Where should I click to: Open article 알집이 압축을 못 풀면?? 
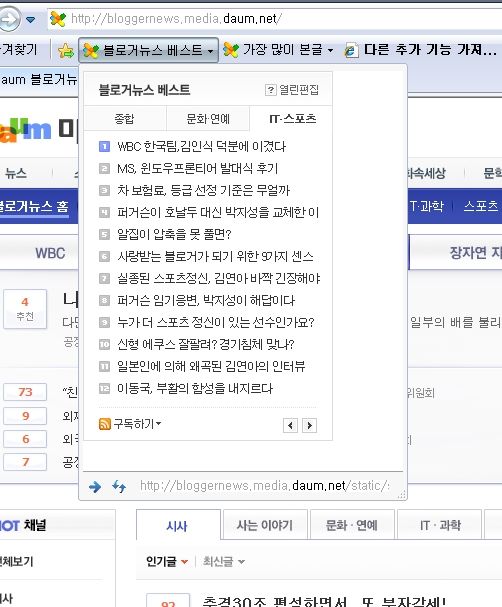[174, 234]
